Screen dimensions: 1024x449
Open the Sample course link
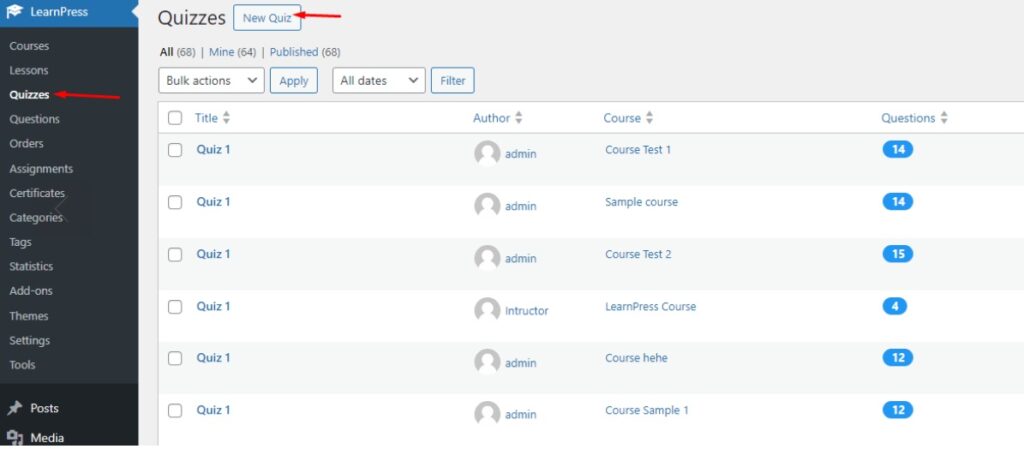pyautogui.click(x=641, y=202)
